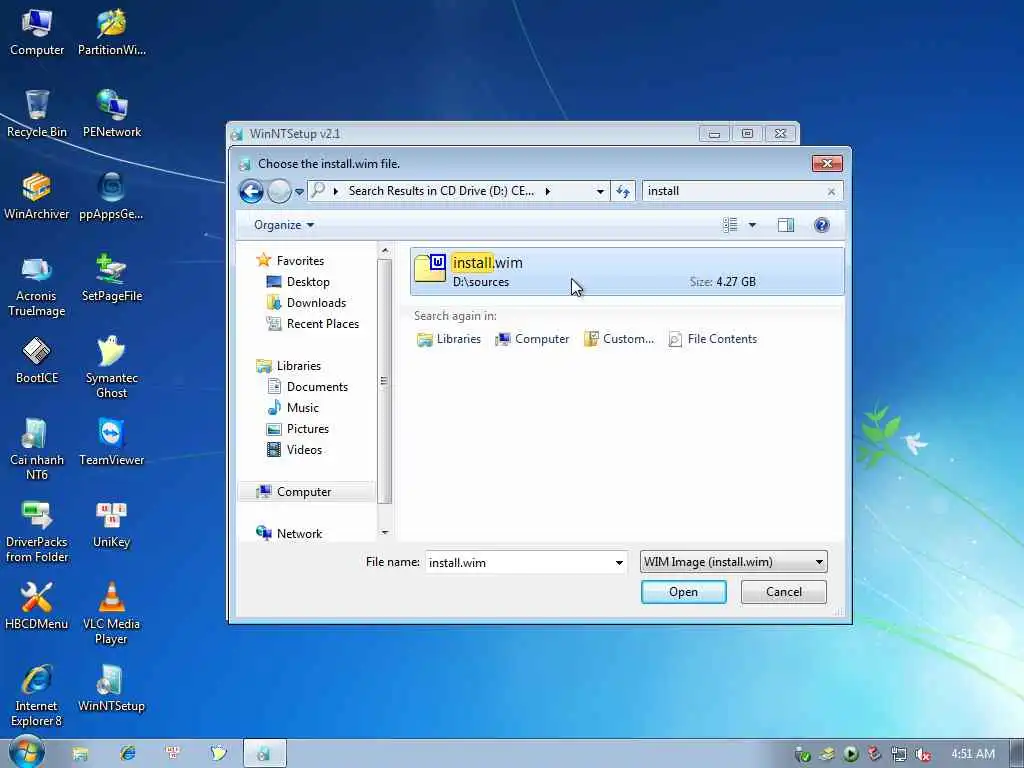Clear the search box with the X

pyautogui.click(x=831, y=191)
